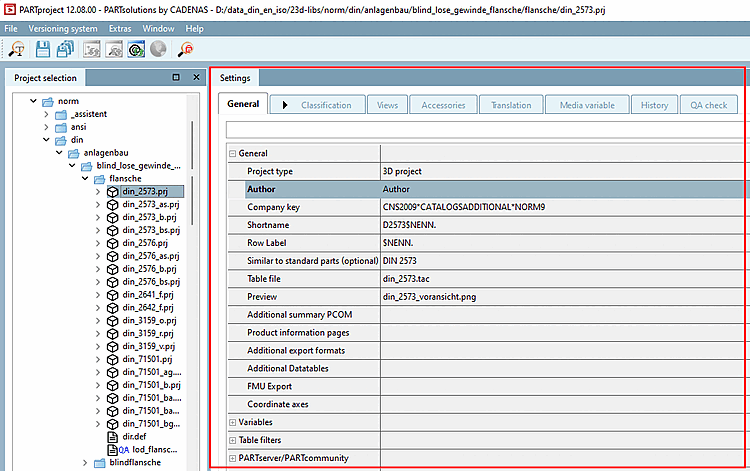Viewport: 750px width, 471px height.
Task: Click the red magnifier icon at toolbar's right end
Action: (184, 48)
